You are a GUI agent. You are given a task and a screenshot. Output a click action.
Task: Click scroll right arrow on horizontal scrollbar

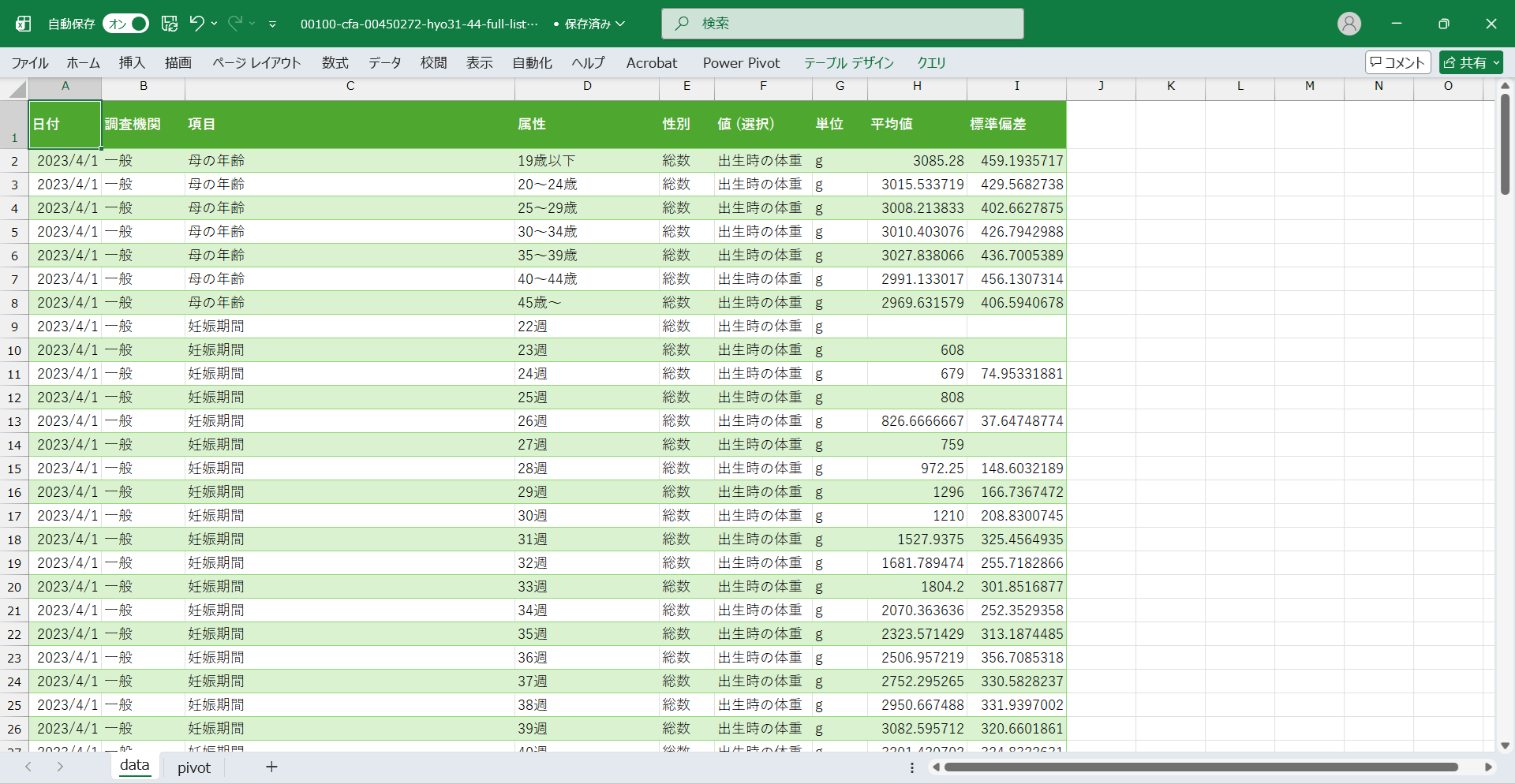pyautogui.click(x=1488, y=767)
